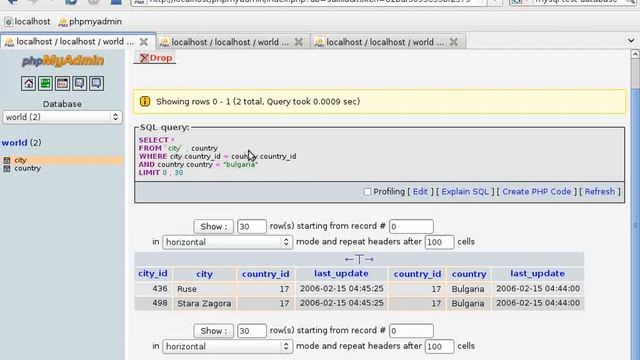The image size is (640, 360).
Task: Sort by country column header
Action: (x=469, y=274)
